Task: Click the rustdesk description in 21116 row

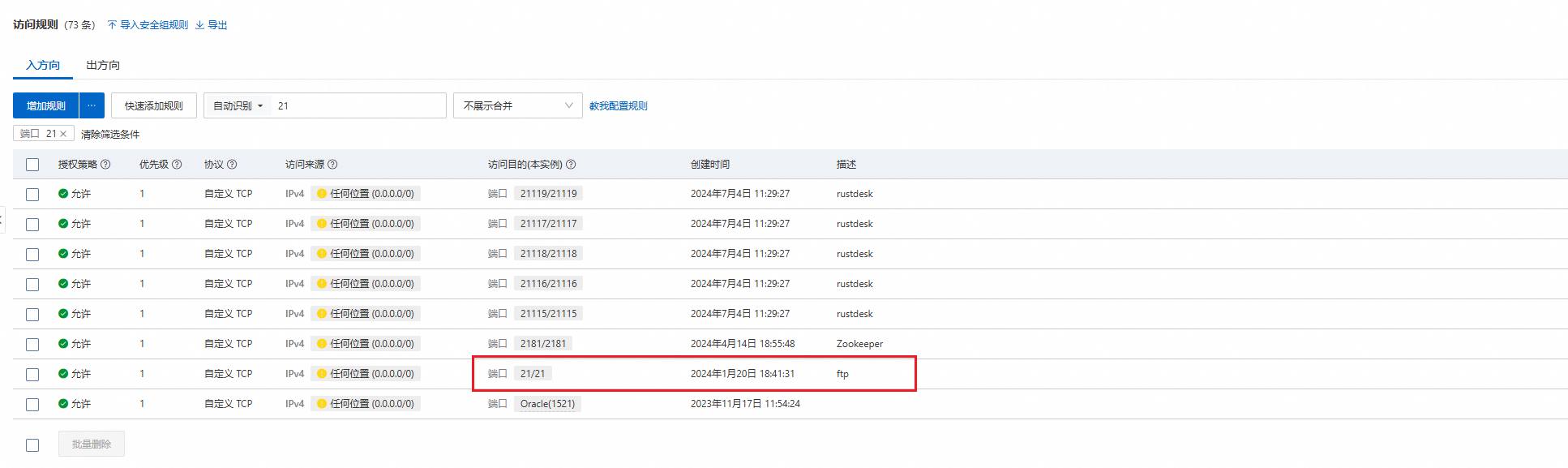Action: pyautogui.click(x=855, y=284)
